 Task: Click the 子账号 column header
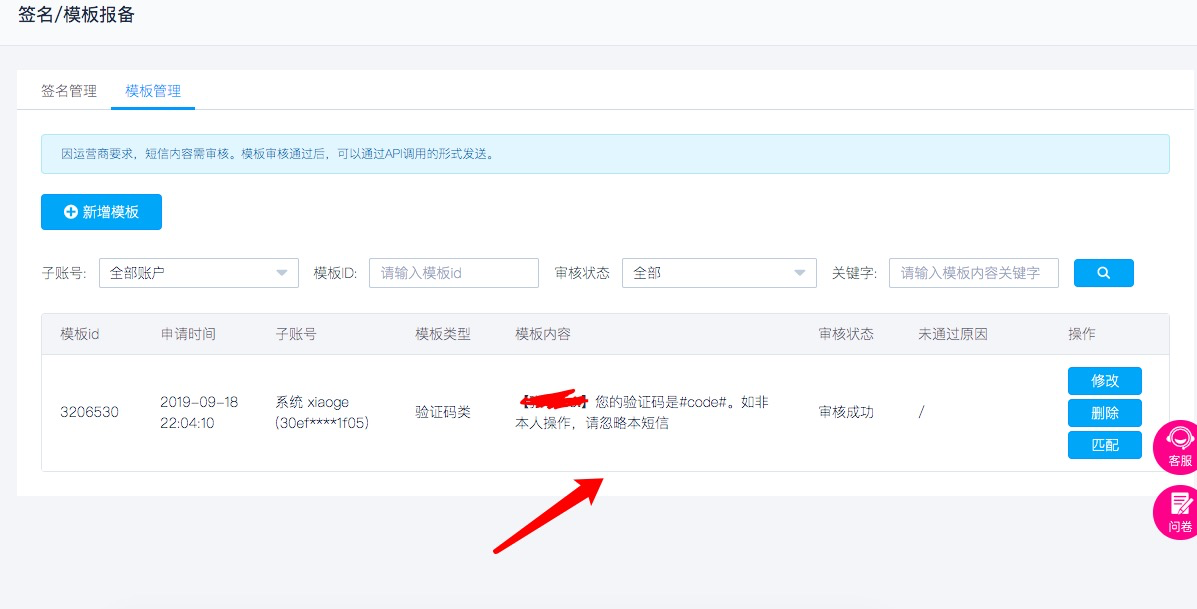pos(295,334)
